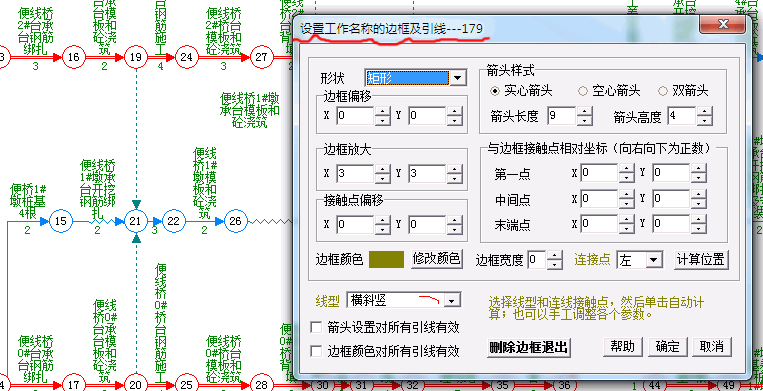Click the 计算位置 button
The height and width of the screenshot is (391, 763).
point(701,259)
